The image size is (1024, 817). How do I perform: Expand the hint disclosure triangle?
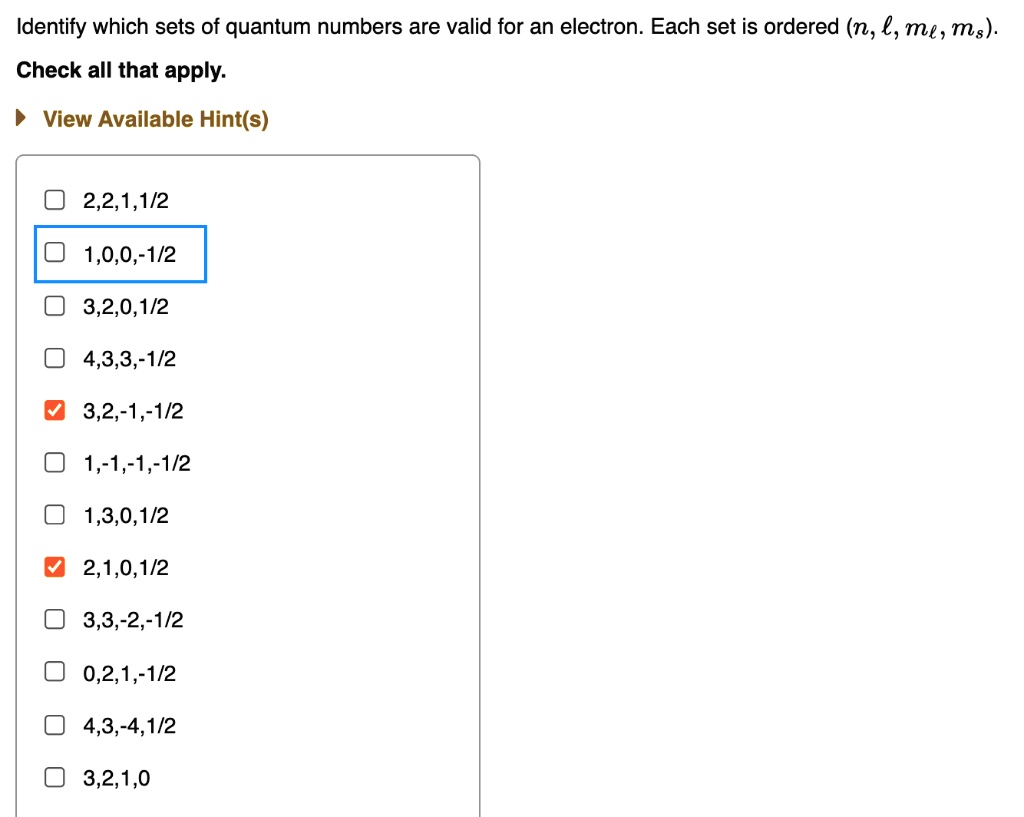[22, 119]
